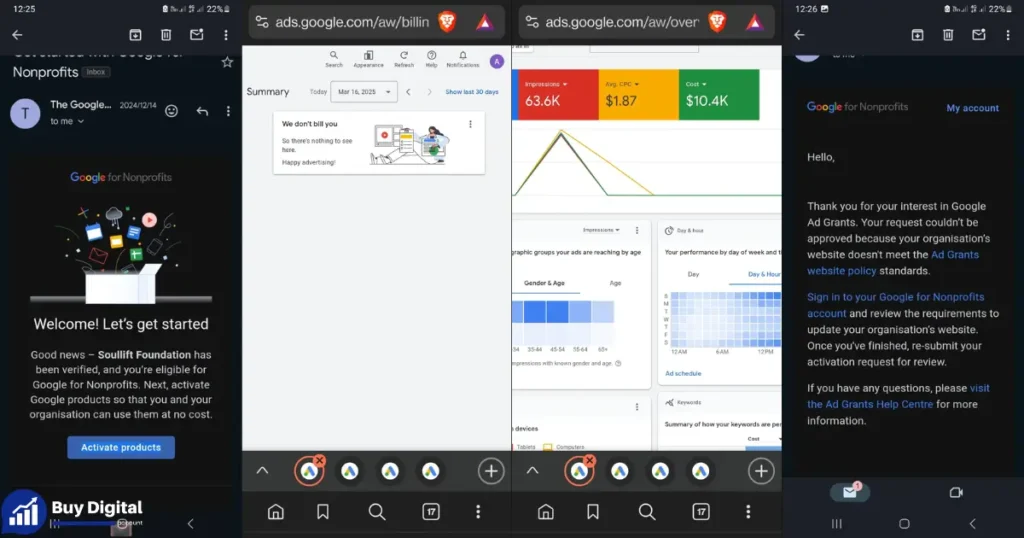Viewport: 1024px width, 538px height.
Task: Open the purple A account avatar
Action: tap(497, 61)
